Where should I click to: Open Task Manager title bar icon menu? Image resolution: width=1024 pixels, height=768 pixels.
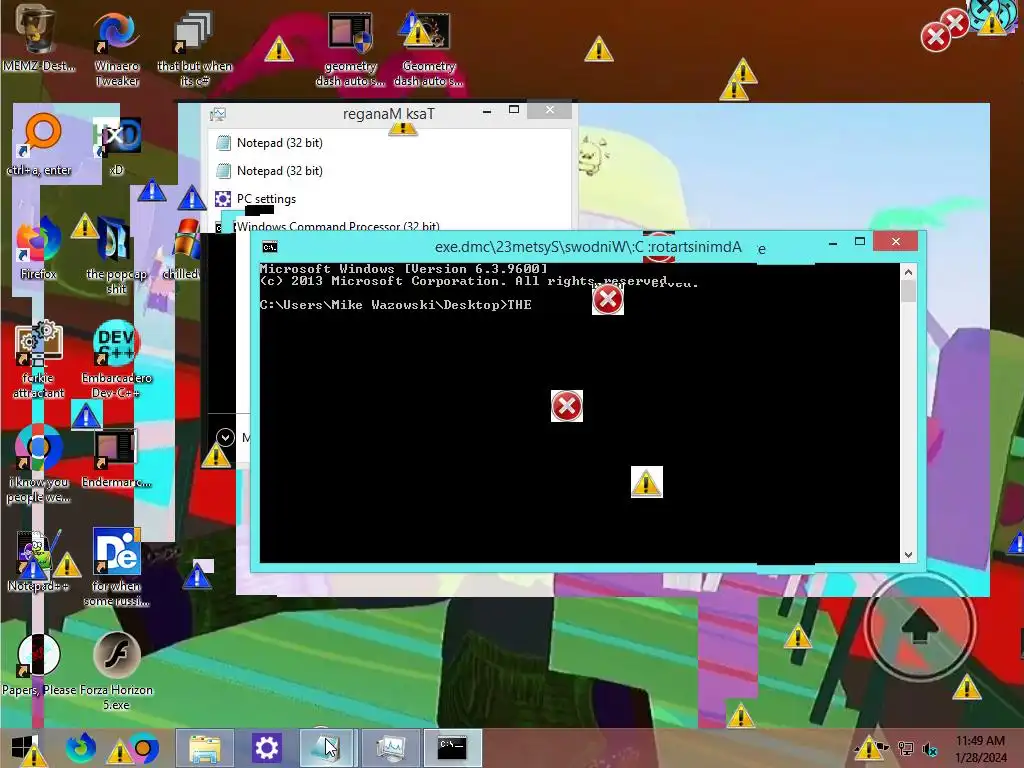[217, 114]
